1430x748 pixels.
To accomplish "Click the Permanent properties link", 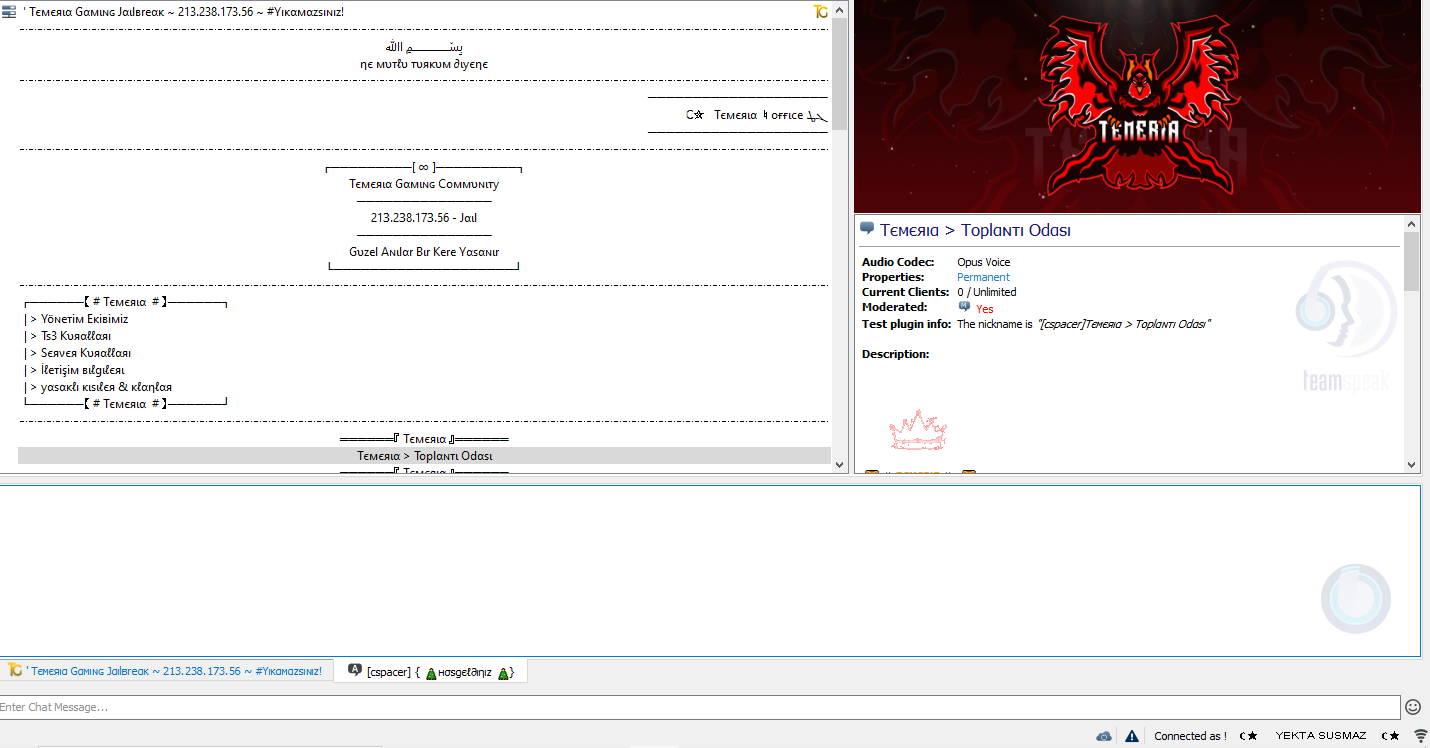I will tap(983, 277).
